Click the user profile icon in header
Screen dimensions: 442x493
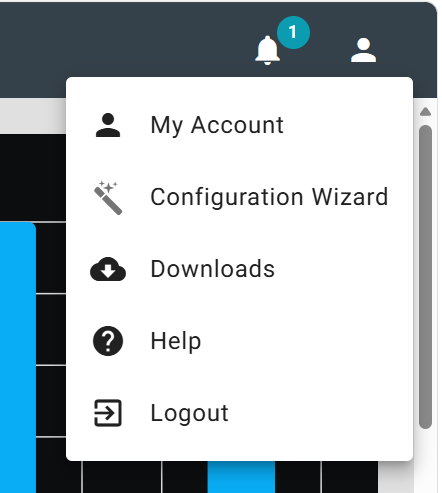[x=363, y=50]
